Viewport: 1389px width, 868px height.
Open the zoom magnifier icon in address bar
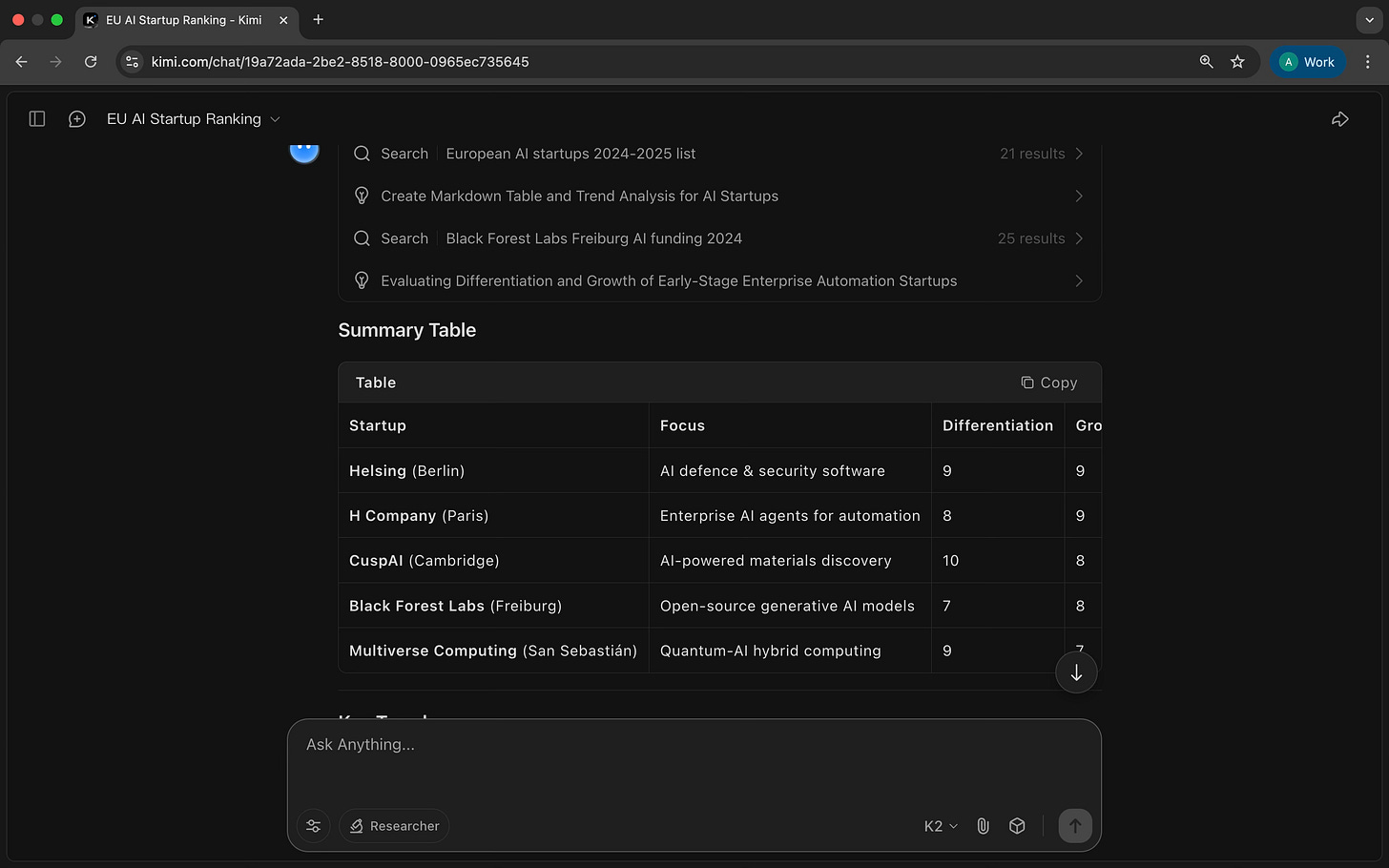(1206, 62)
